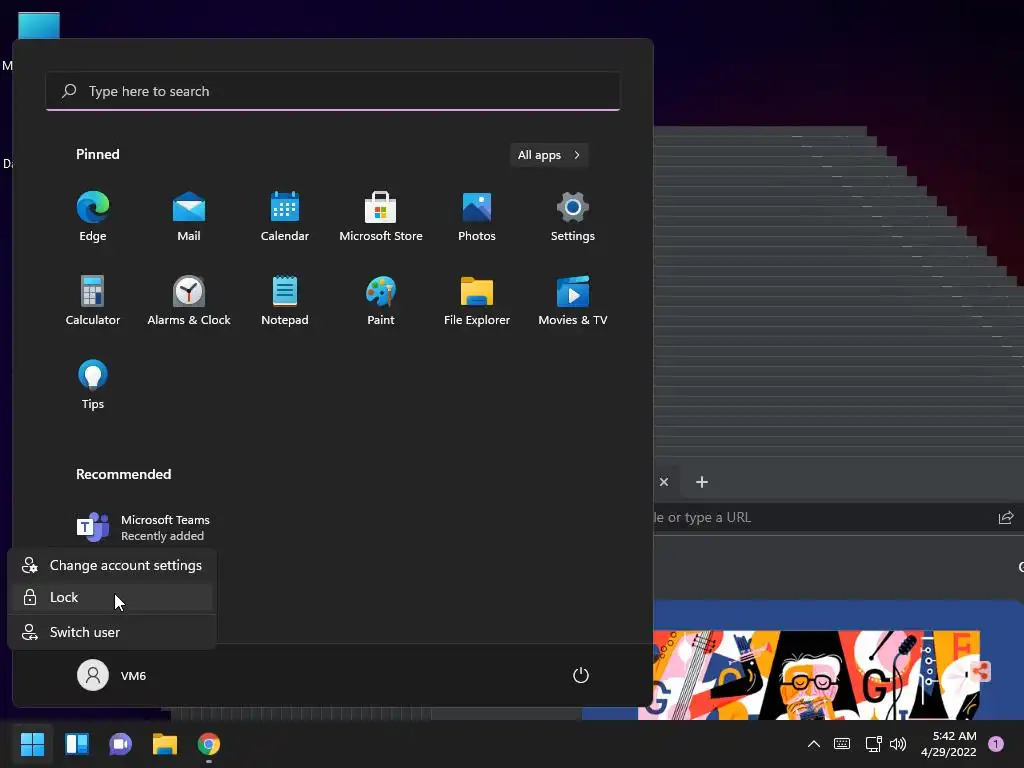Click the Type here to search field
This screenshot has width=1024, height=768.
(x=333, y=91)
